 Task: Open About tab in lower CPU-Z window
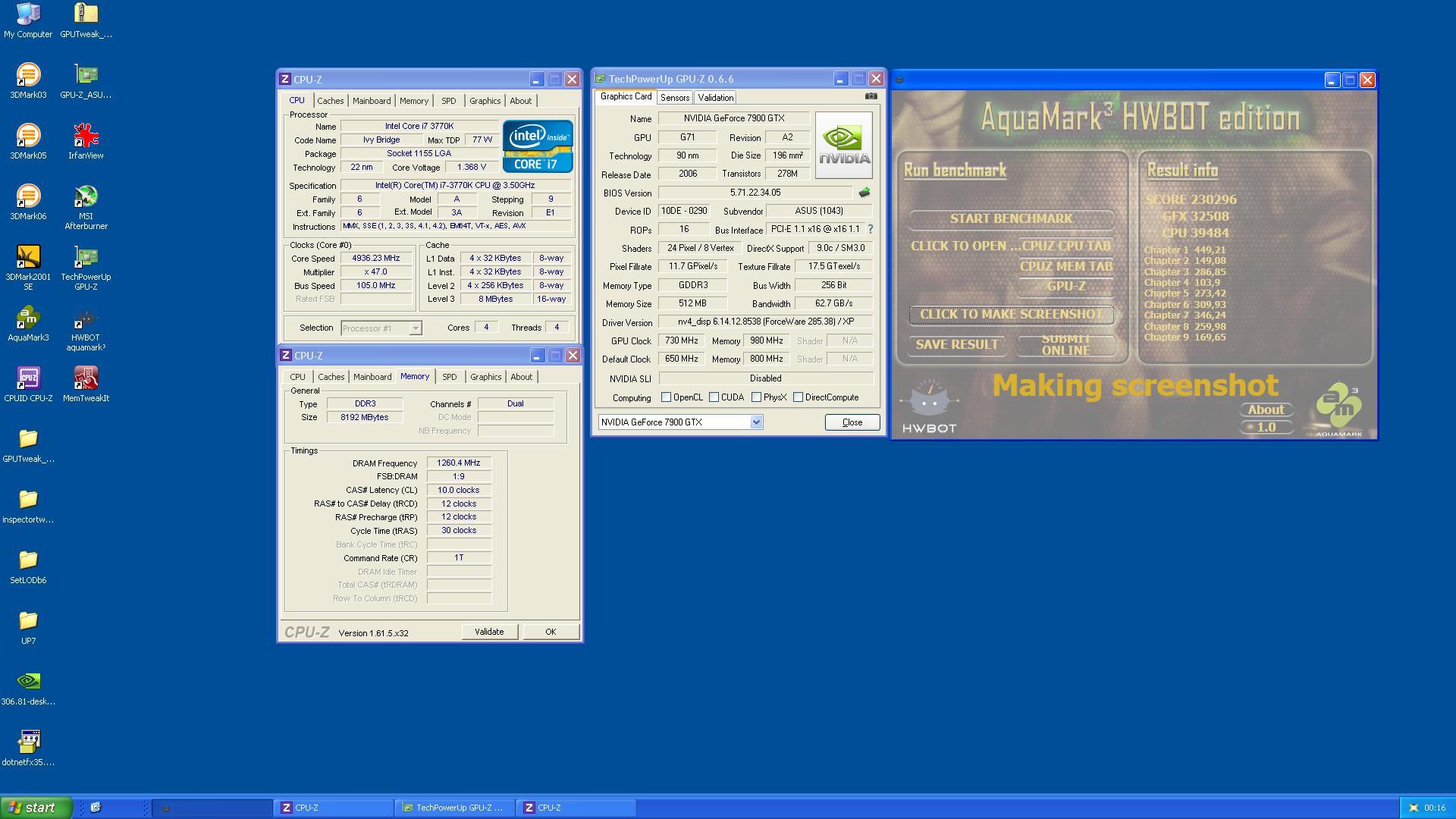pos(521,377)
